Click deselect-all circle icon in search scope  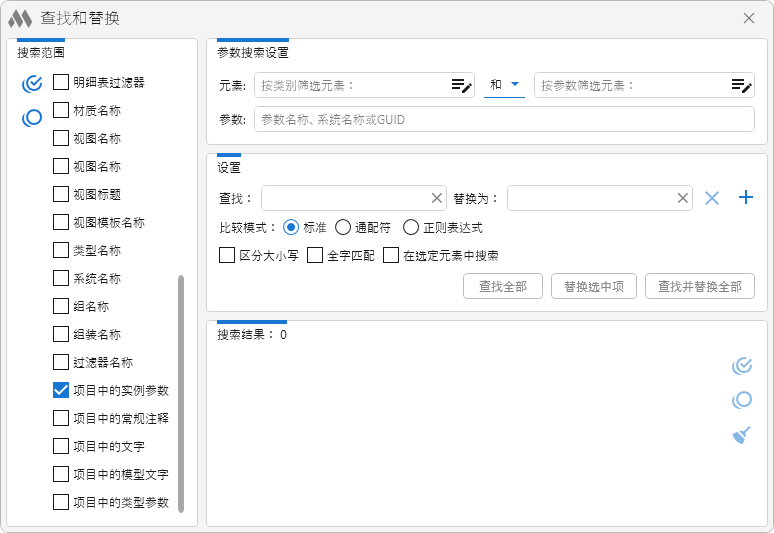click(32, 118)
